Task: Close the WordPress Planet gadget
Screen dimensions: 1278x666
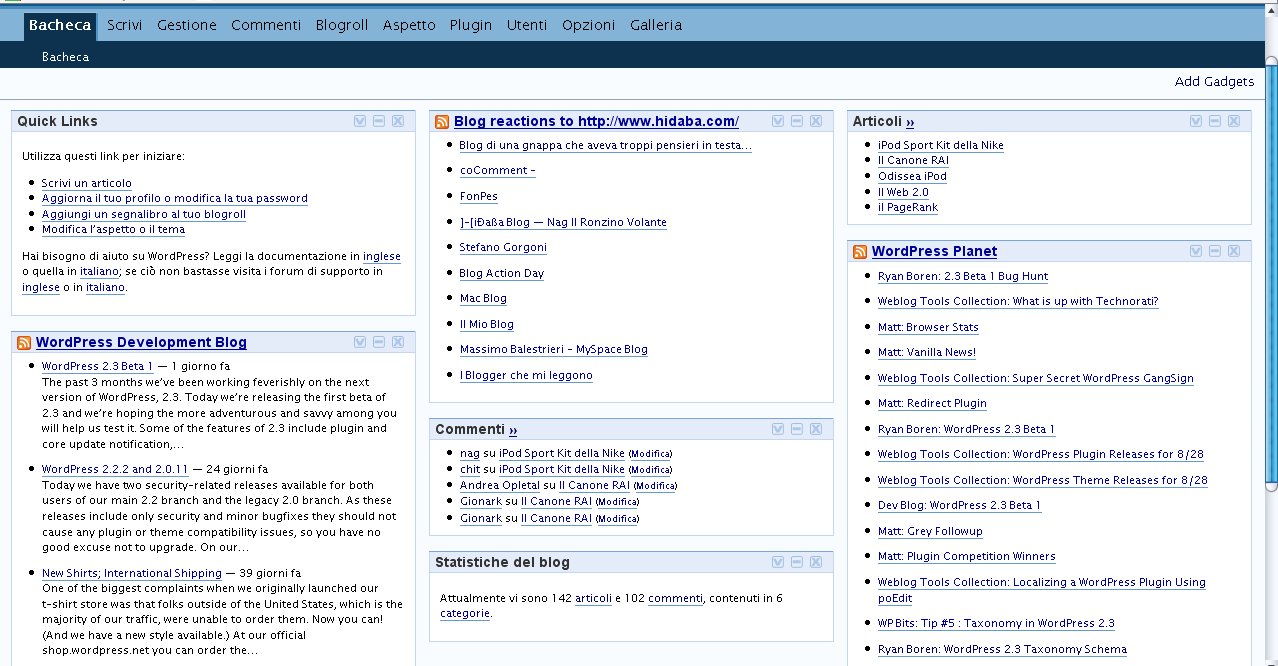Action: (x=1234, y=251)
